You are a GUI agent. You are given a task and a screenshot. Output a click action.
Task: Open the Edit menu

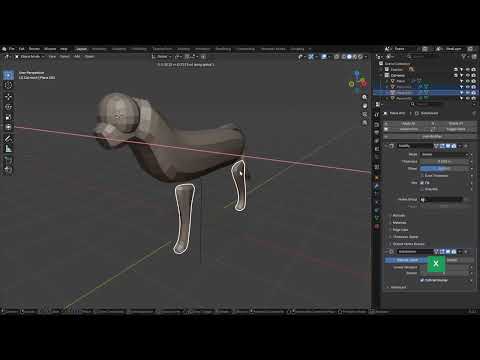coord(22,49)
